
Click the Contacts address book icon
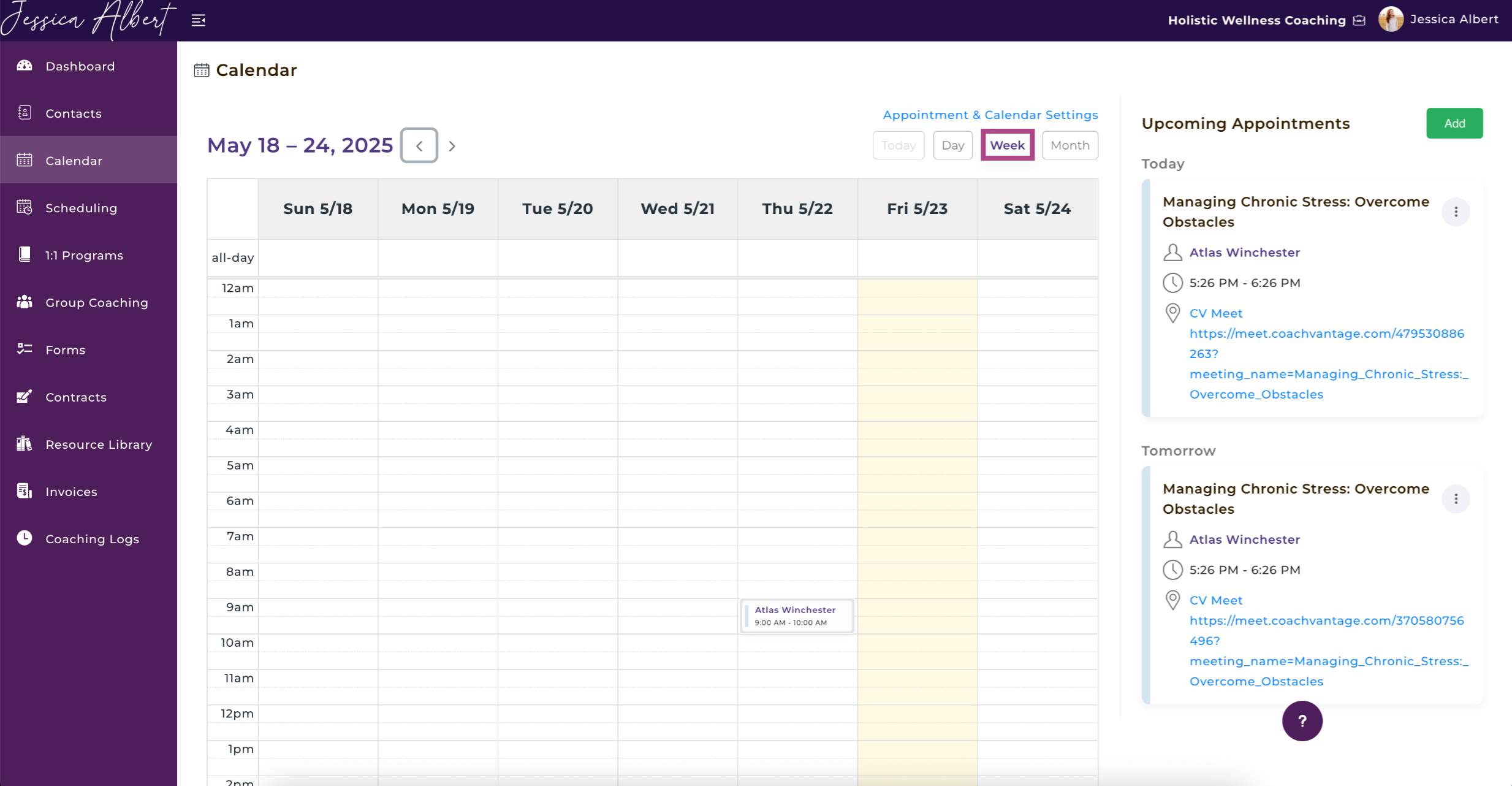[x=25, y=113]
